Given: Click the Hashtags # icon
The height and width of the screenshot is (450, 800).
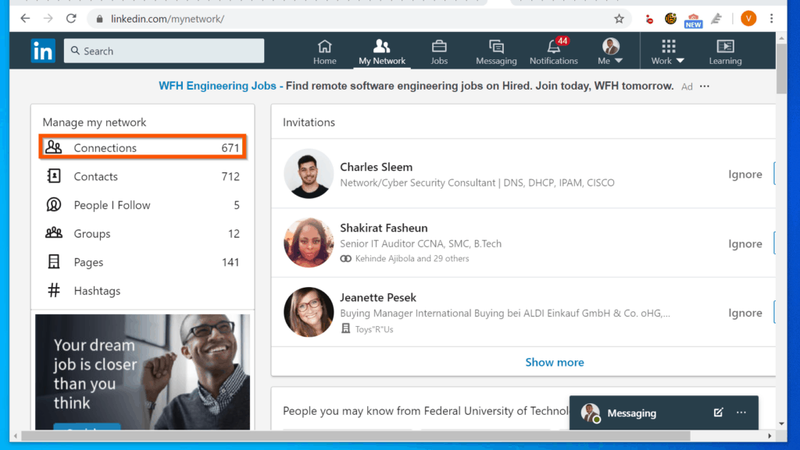Looking at the screenshot, I should pos(54,290).
